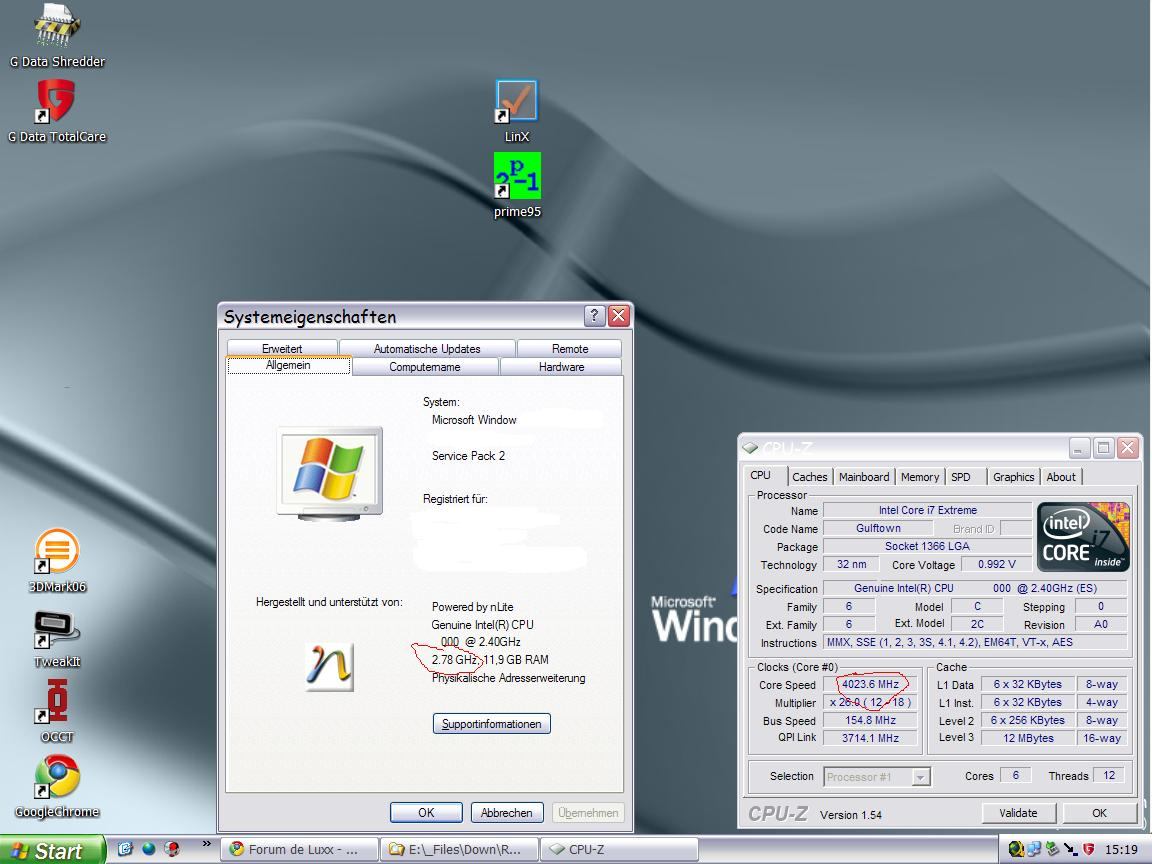This screenshot has height=864, width=1152.
Task: Open the Memory tab in CPU-Z
Action: [920, 477]
